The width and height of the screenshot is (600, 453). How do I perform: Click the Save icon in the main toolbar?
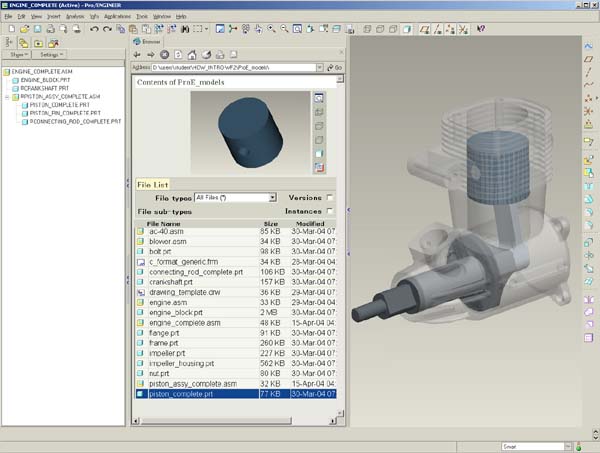pyautogui.click(x=37, y=29)
